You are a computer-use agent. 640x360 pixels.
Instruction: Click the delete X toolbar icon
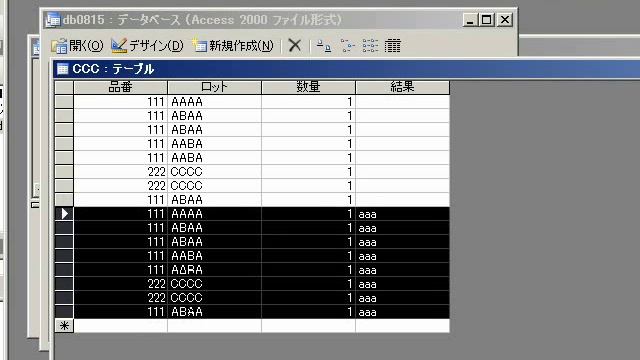[x=295, y=45]
